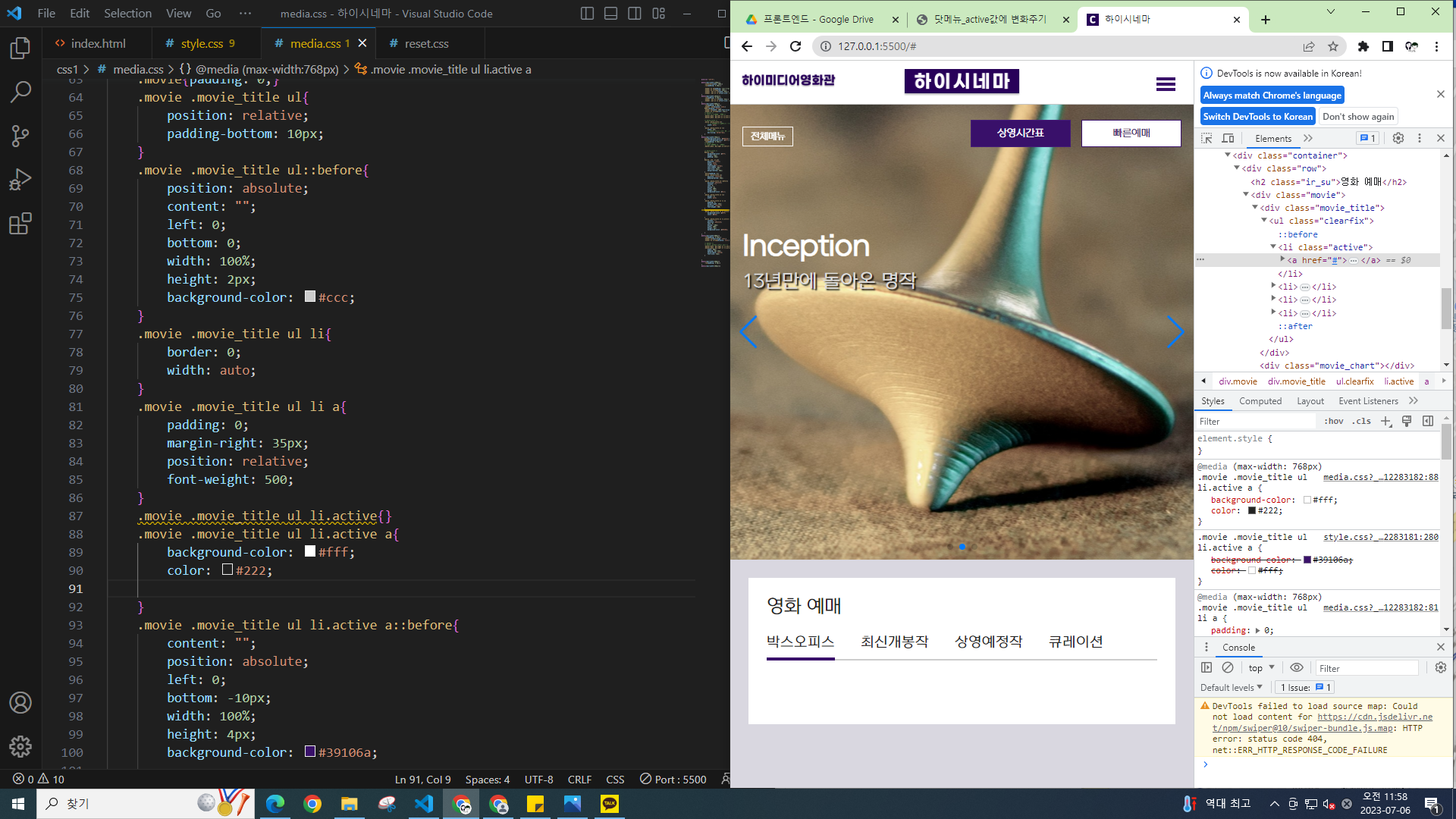The width and height of the screenshot is (1456, 819).
Task: Toggle the :hov element state panel
Action: click(1334, 421)
